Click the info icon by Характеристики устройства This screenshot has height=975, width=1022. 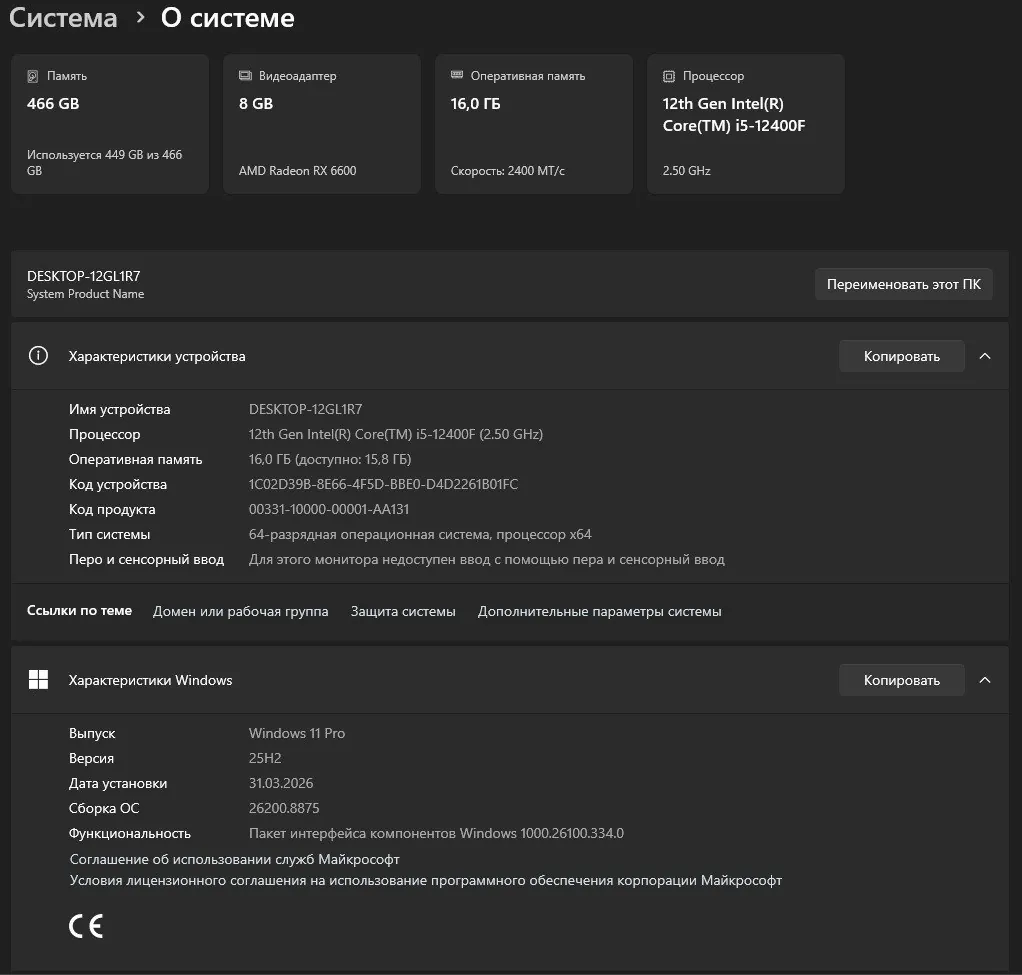point(38,356)
